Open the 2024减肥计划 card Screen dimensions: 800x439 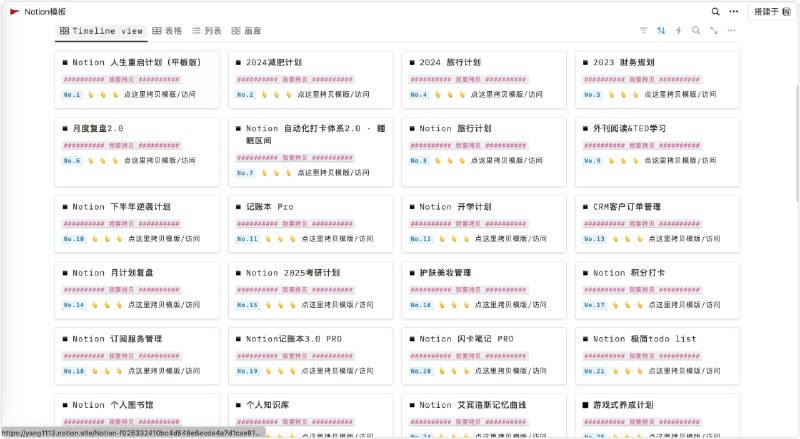point(310,80)
